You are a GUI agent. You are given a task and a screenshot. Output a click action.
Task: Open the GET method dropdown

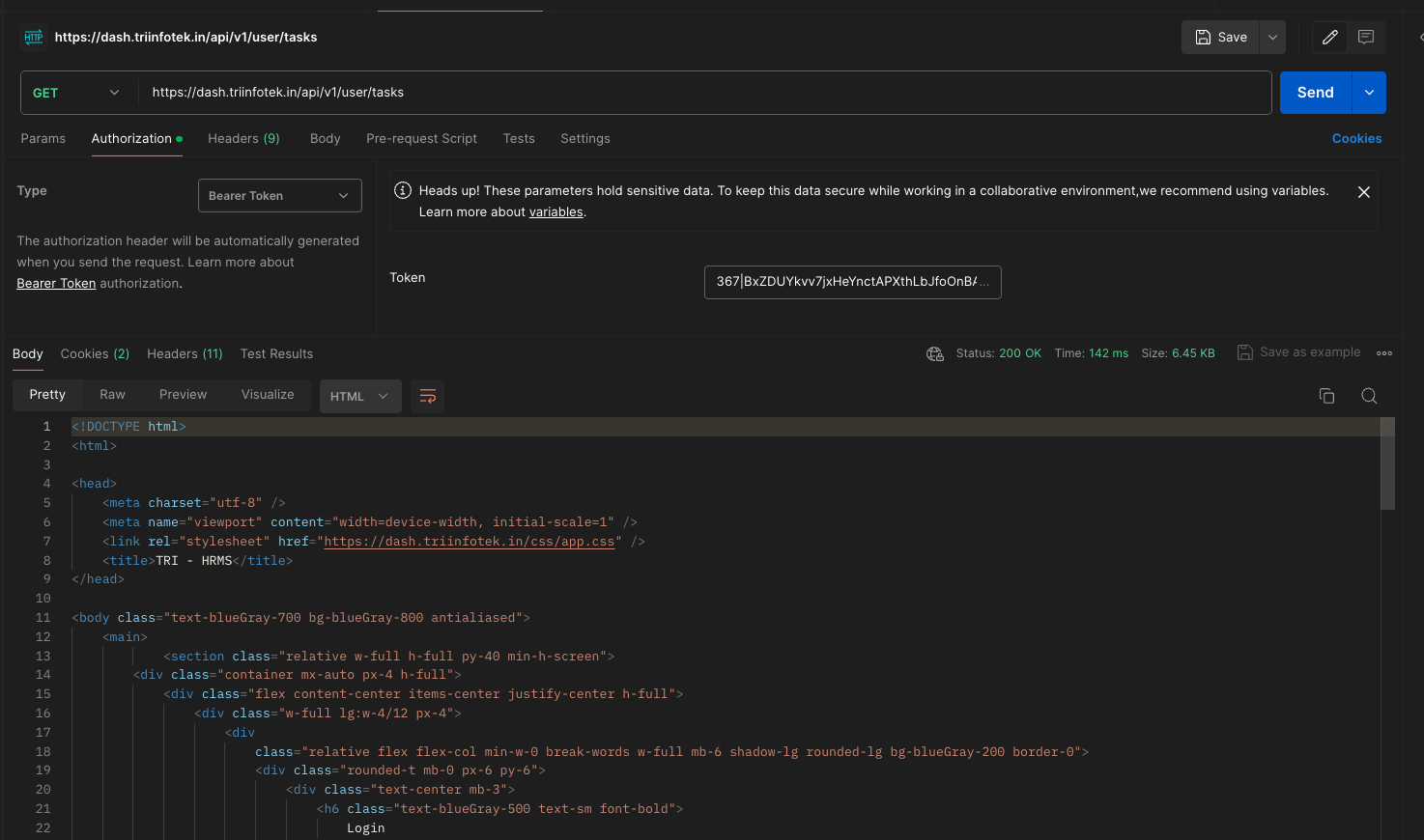[77, 93]
